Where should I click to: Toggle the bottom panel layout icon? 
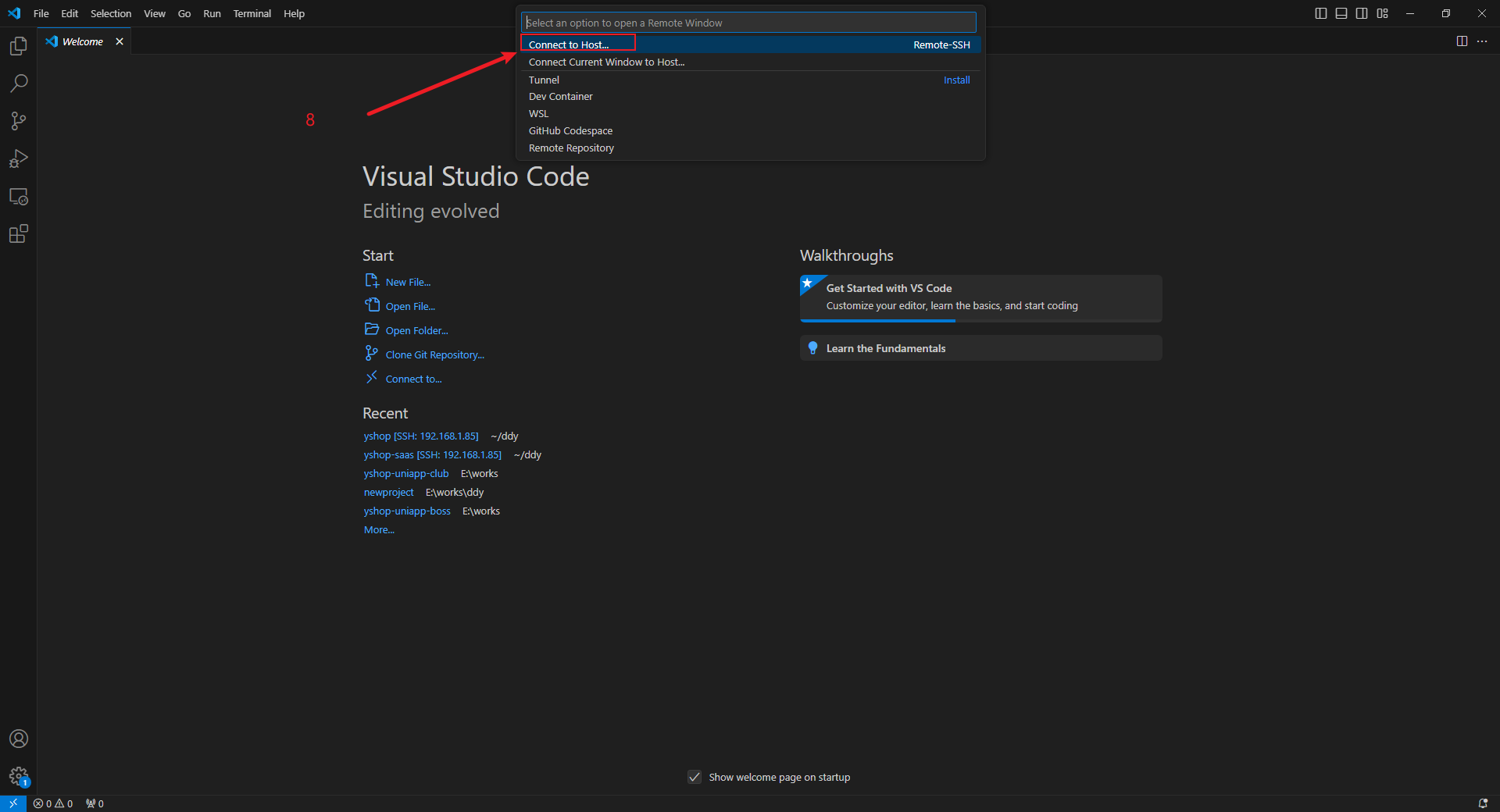pos(1341,13)
